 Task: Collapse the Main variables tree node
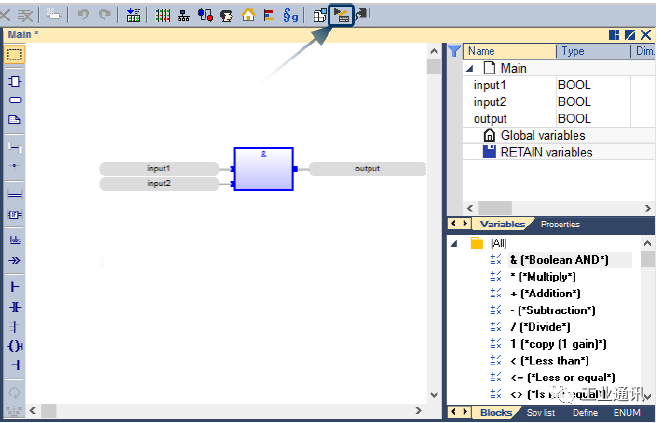pyautogui.click(x=470, y=68)
